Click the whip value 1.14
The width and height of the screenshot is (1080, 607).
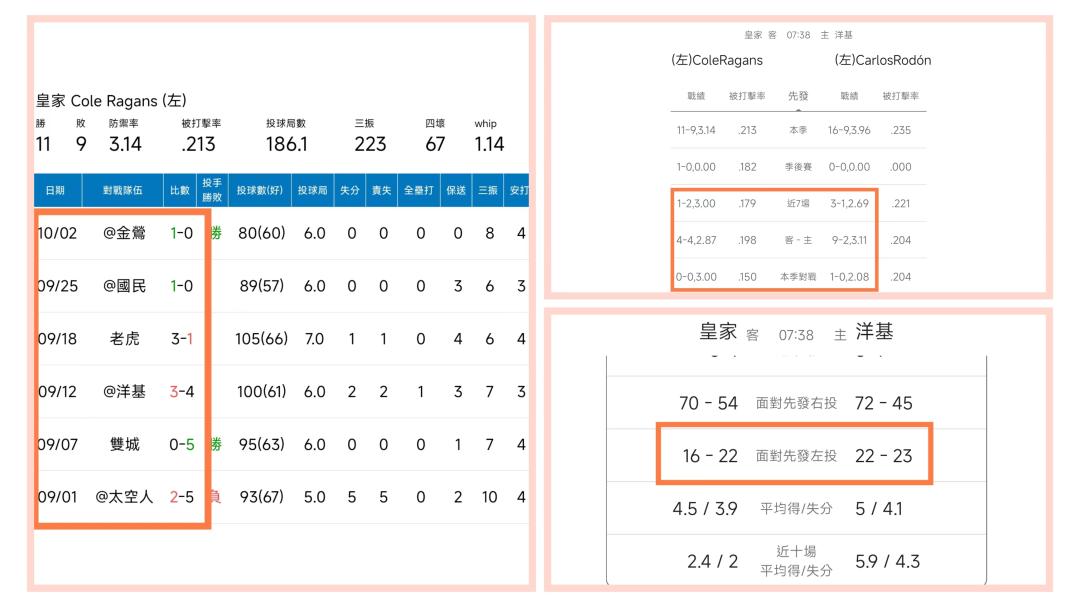[489, 144]
